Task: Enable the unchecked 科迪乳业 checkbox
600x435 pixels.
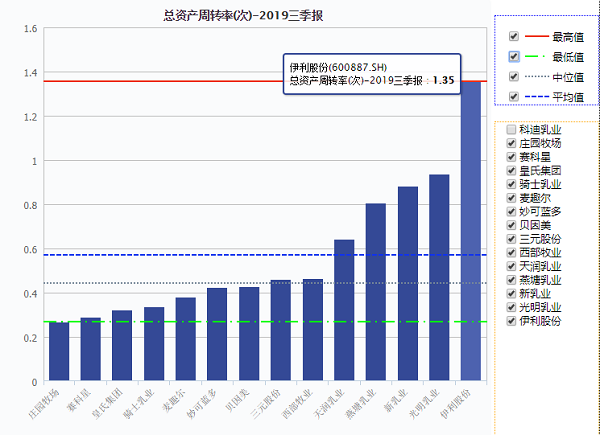Action: pyautogui.click(x=512, y=130)
